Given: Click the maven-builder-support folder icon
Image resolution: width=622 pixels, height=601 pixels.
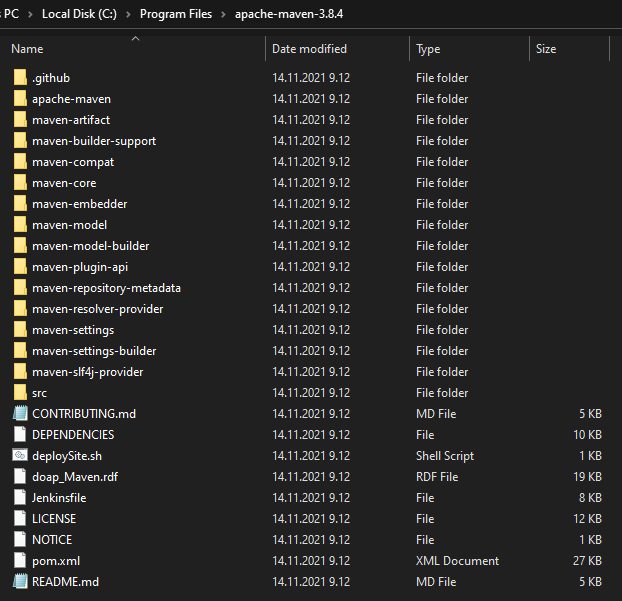Looking at the screenshot, I should [20, 140].
